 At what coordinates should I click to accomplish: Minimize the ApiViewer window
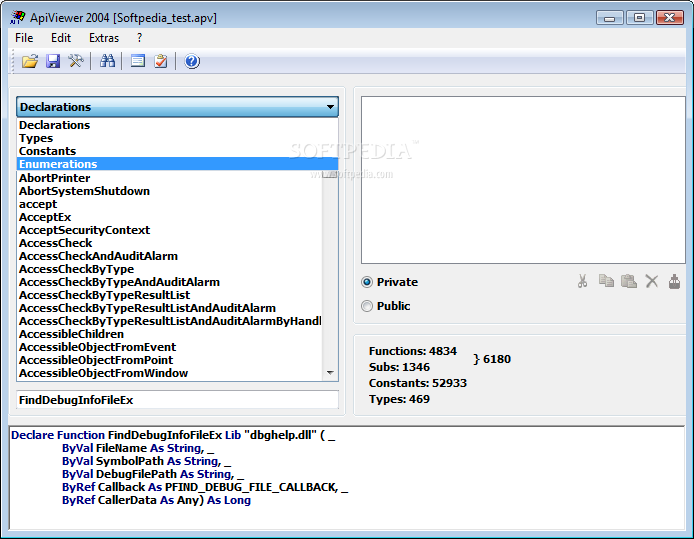pos(609,18)
